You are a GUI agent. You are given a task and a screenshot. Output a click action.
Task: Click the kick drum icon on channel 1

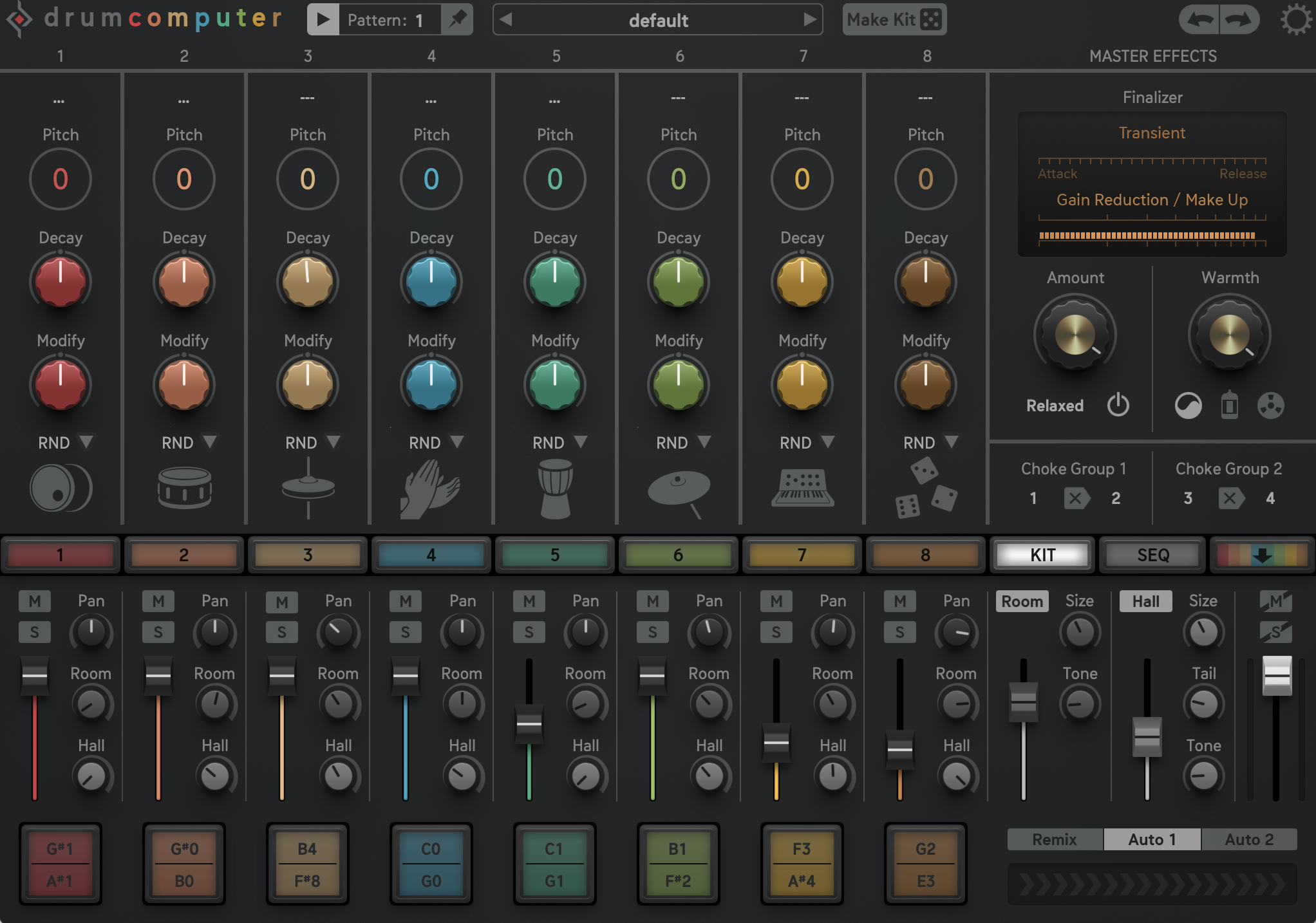[61, 488]
